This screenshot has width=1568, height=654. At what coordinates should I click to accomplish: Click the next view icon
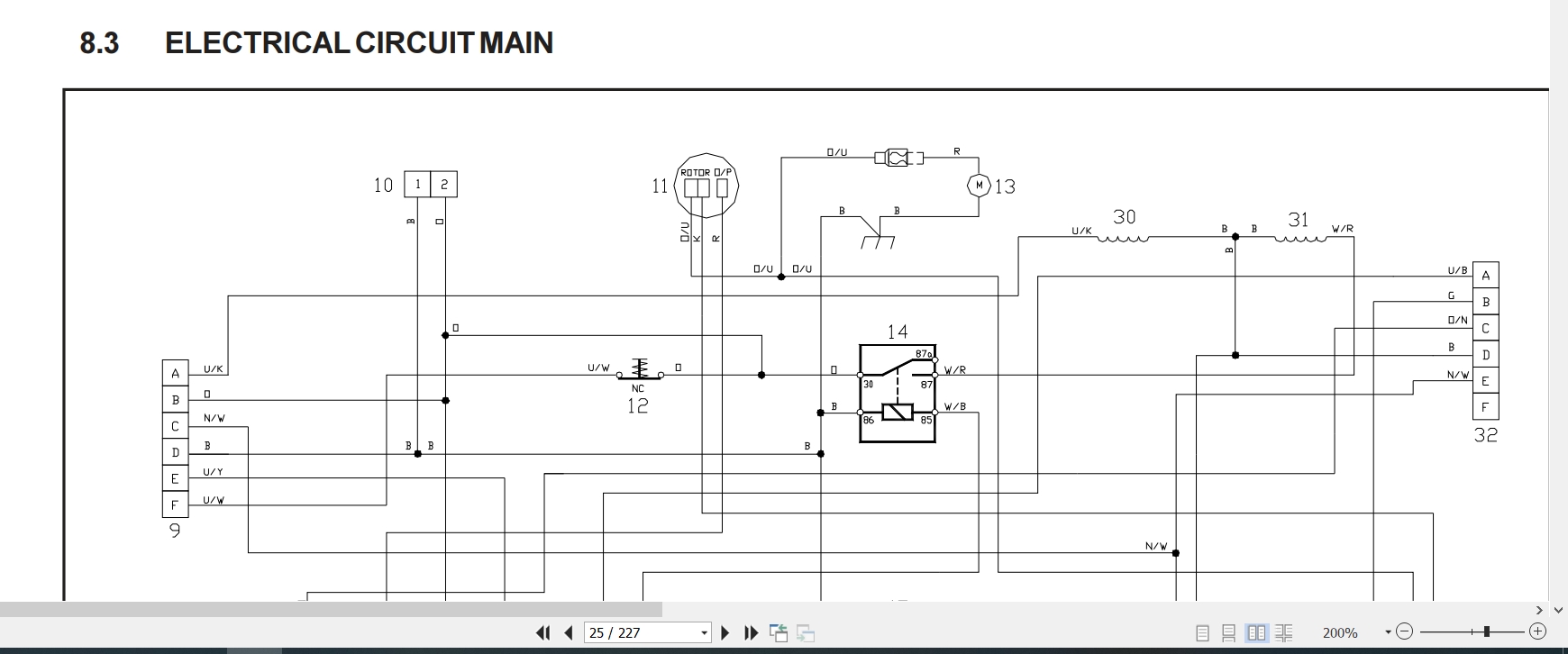click(x=807, y=633)
